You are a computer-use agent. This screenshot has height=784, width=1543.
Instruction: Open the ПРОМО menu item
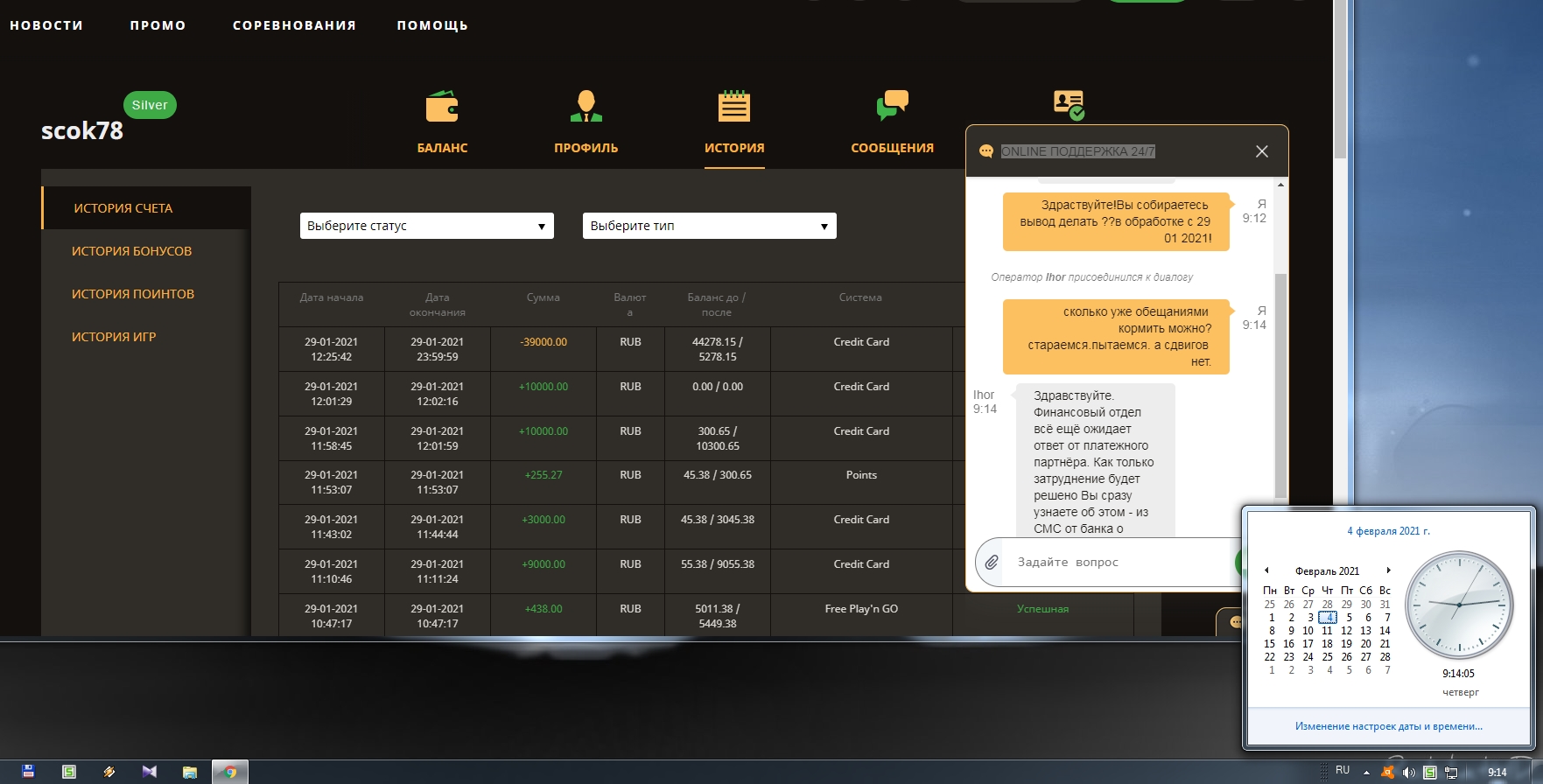point(158,25)
